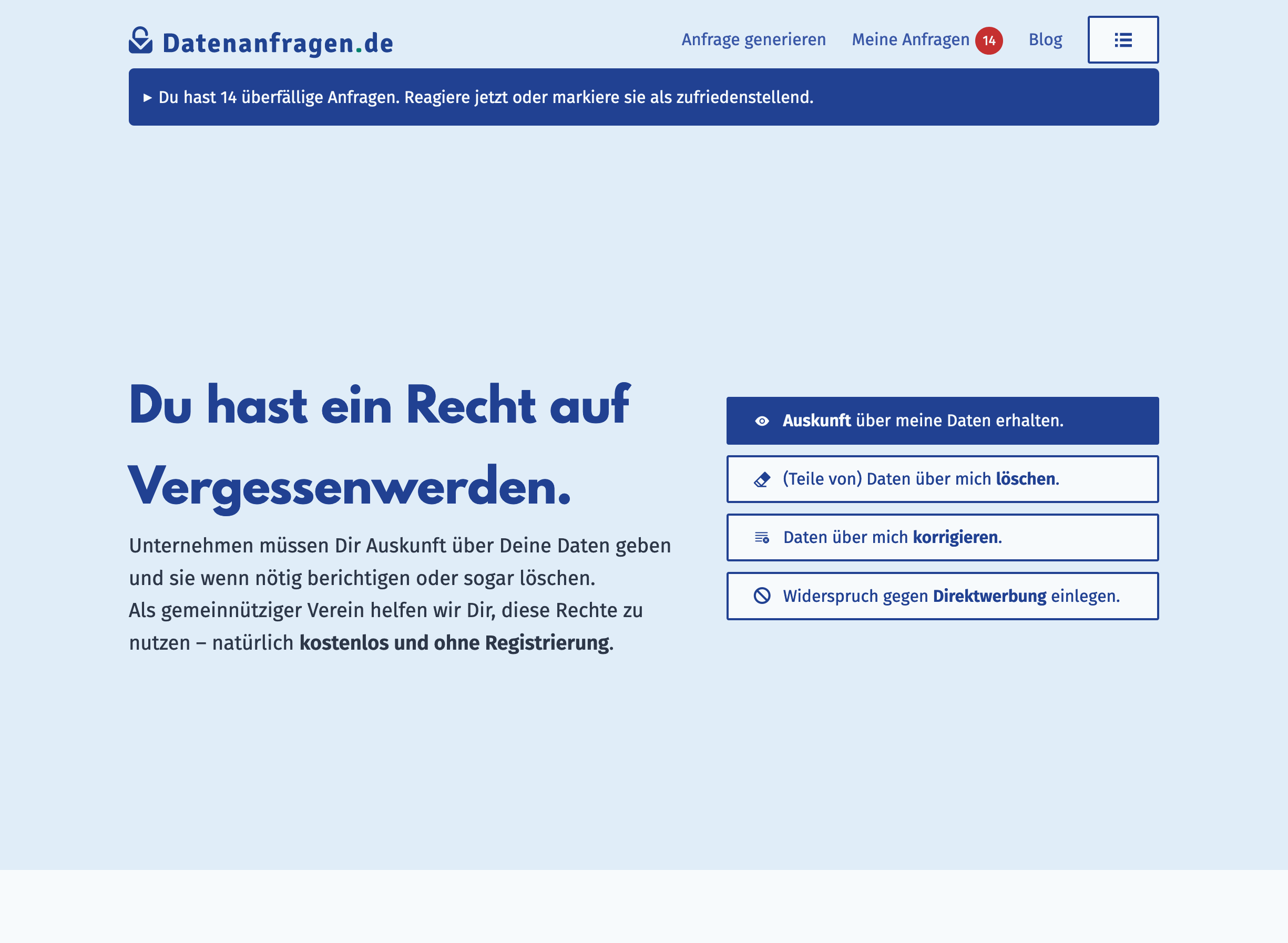Select 'Auskunft über meine Daten erhalten'
This screenshot has width=1288, height=943.
(x=942, y=421)
